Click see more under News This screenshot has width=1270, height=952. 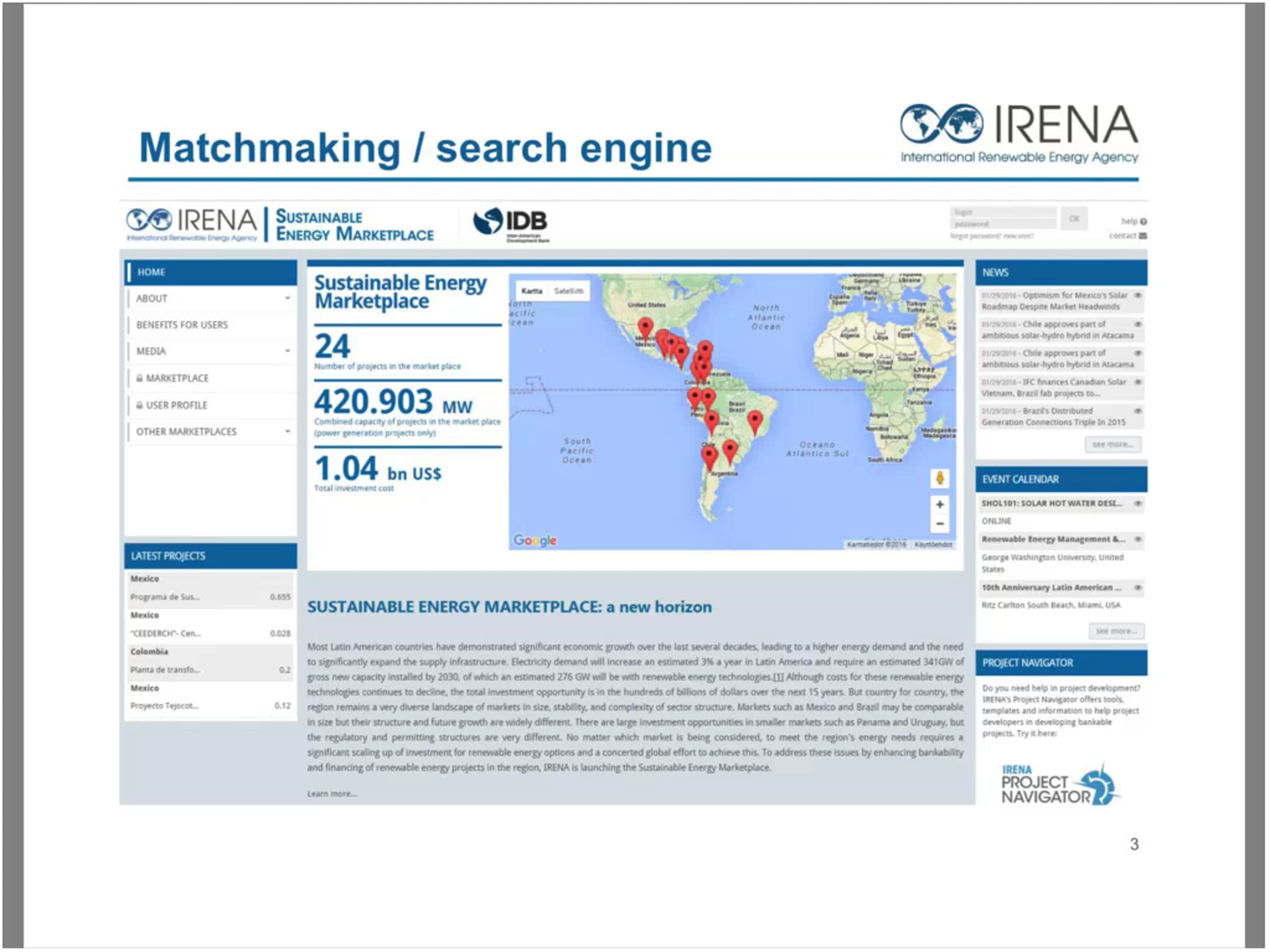(x=1113, y=445)
